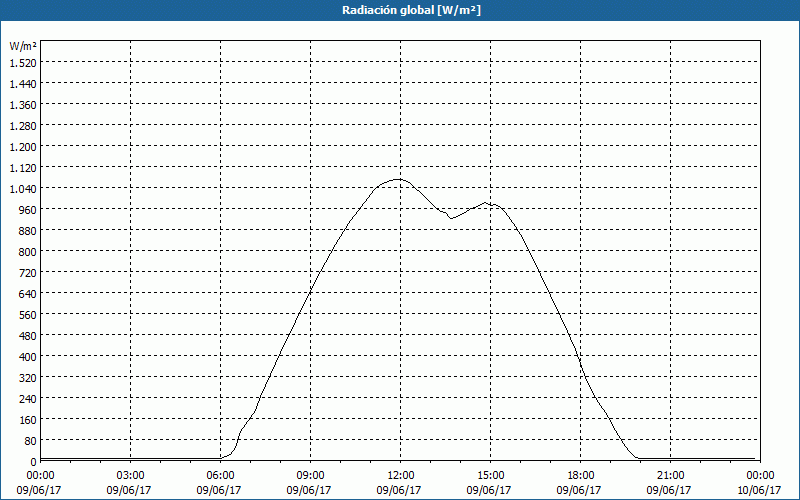This screenshot has height=500, width=800.
Task: Click the 560 y-axis value
Action: click(x=28, y=315)
